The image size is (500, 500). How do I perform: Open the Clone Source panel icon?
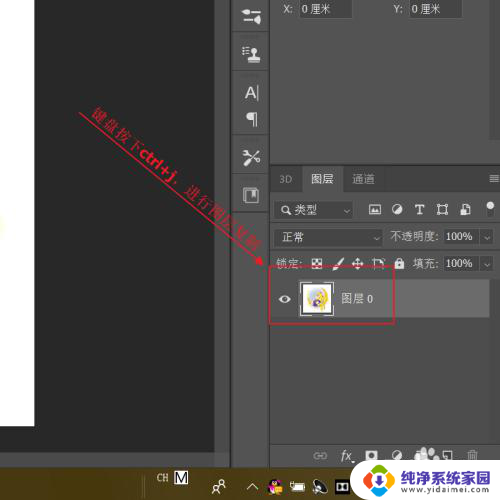[251, 54]
